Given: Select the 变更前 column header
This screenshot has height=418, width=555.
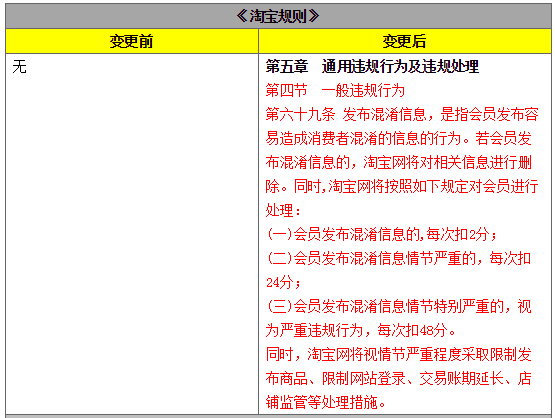Looking at the screenshot, I should [131, 41].
